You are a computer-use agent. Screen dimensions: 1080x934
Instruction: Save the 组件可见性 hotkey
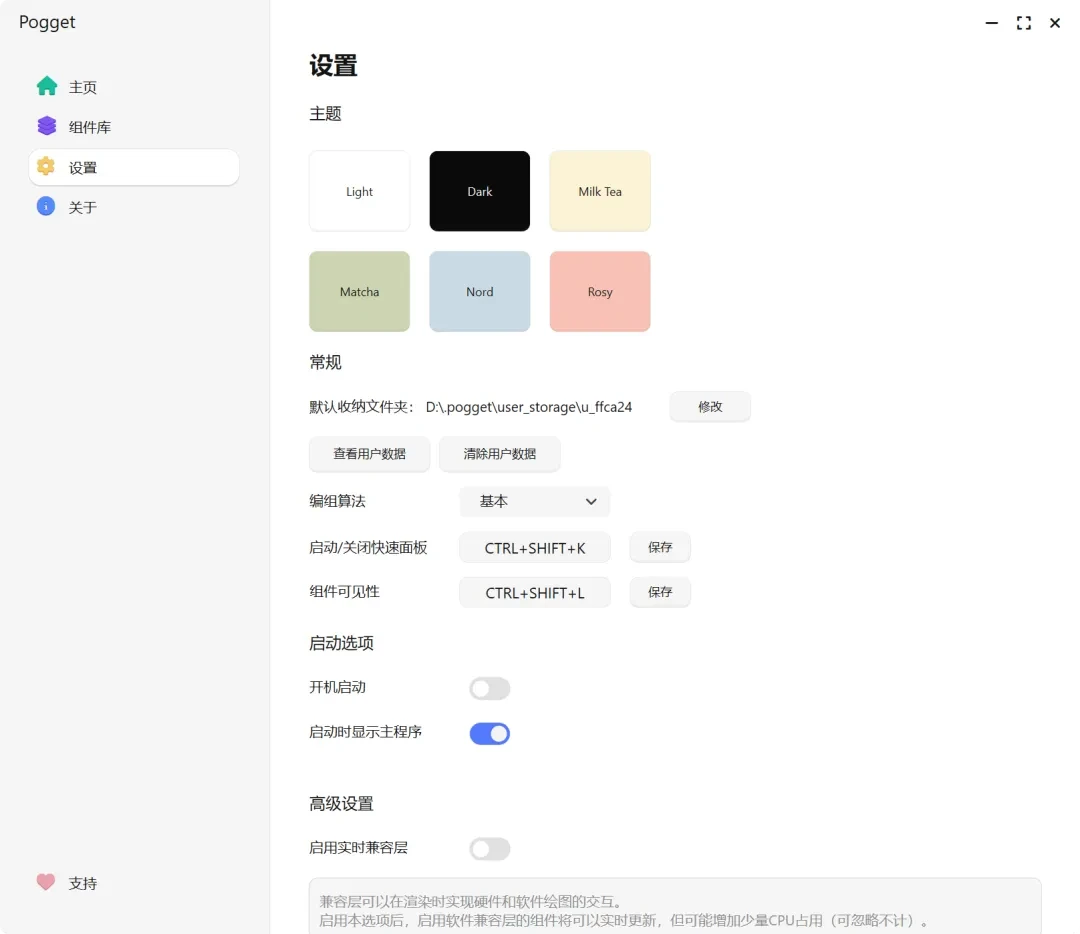point(660,592)
